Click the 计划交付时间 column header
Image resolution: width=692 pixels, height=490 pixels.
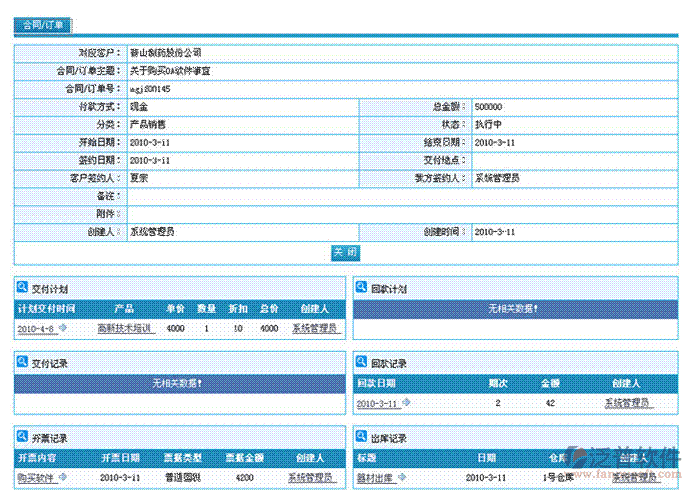point(46,308)
